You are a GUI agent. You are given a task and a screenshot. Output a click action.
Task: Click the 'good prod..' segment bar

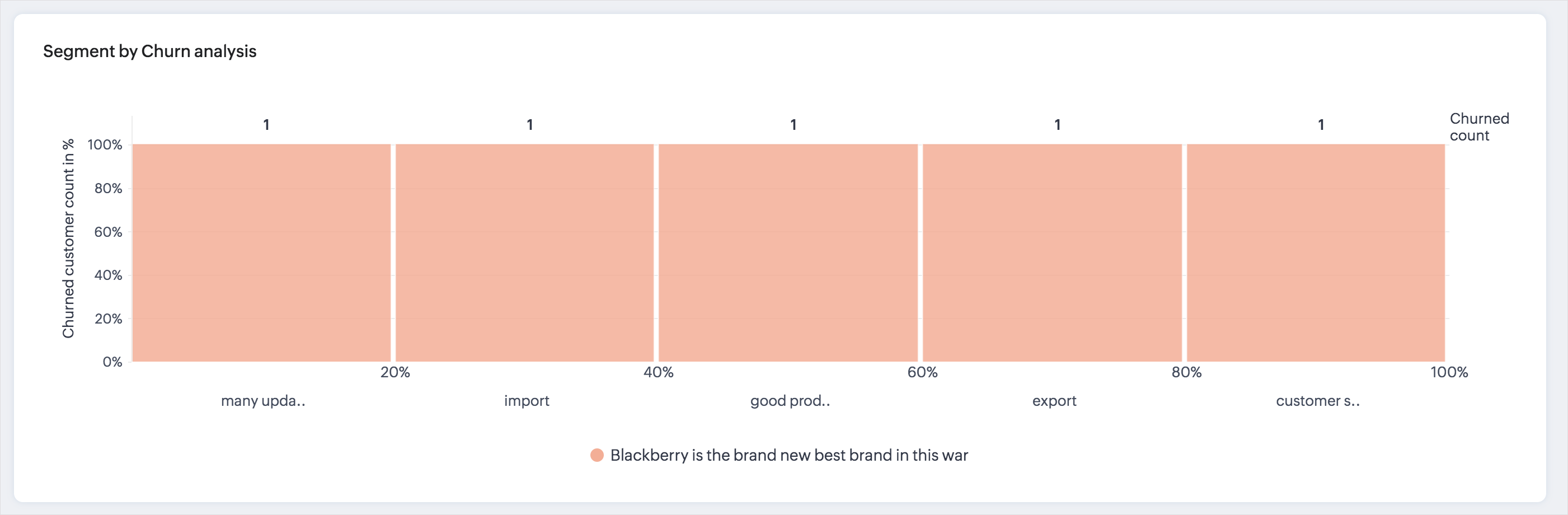coord(788,252)
